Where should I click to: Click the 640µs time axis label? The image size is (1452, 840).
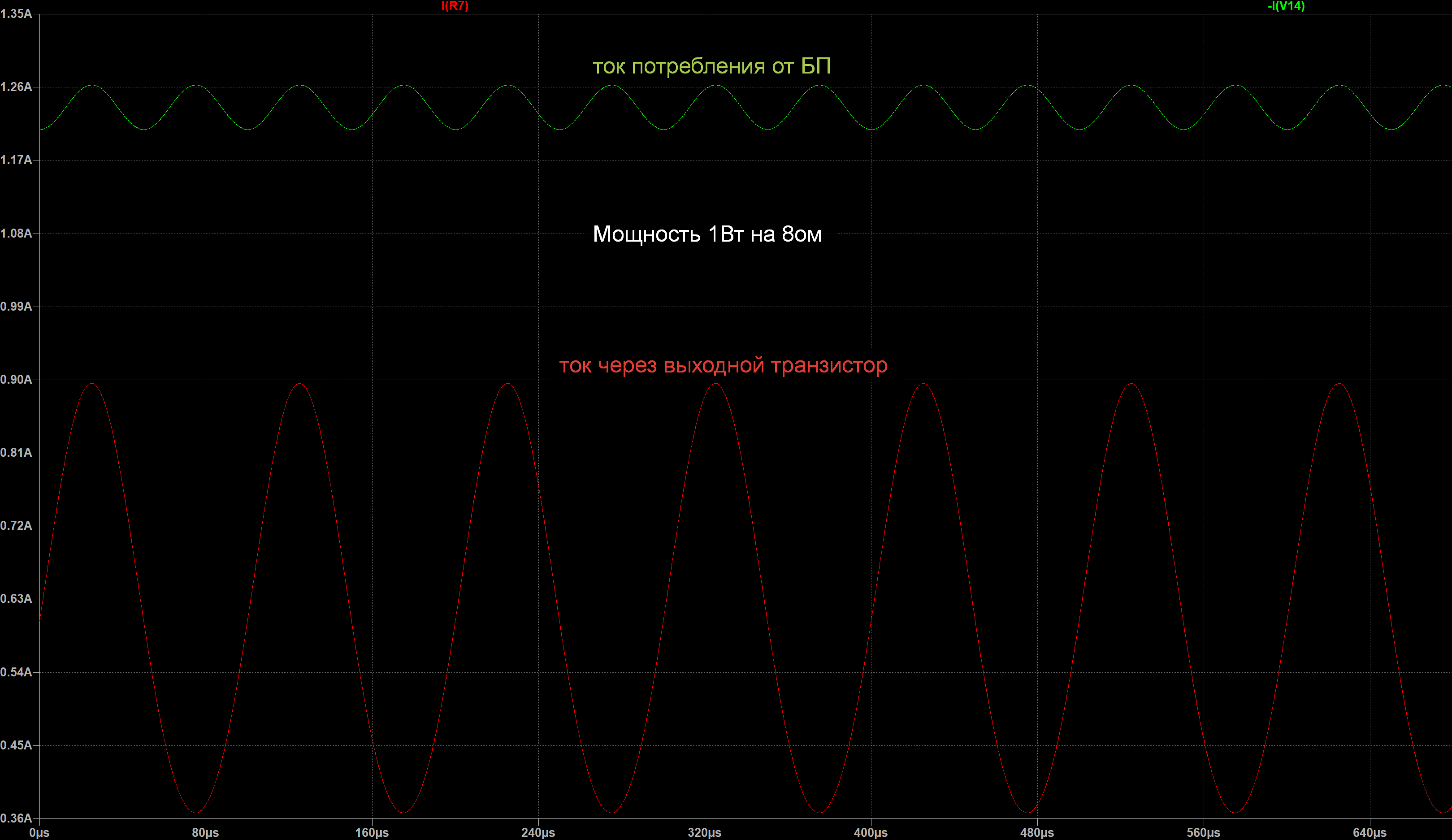[x=1370, y=832]
